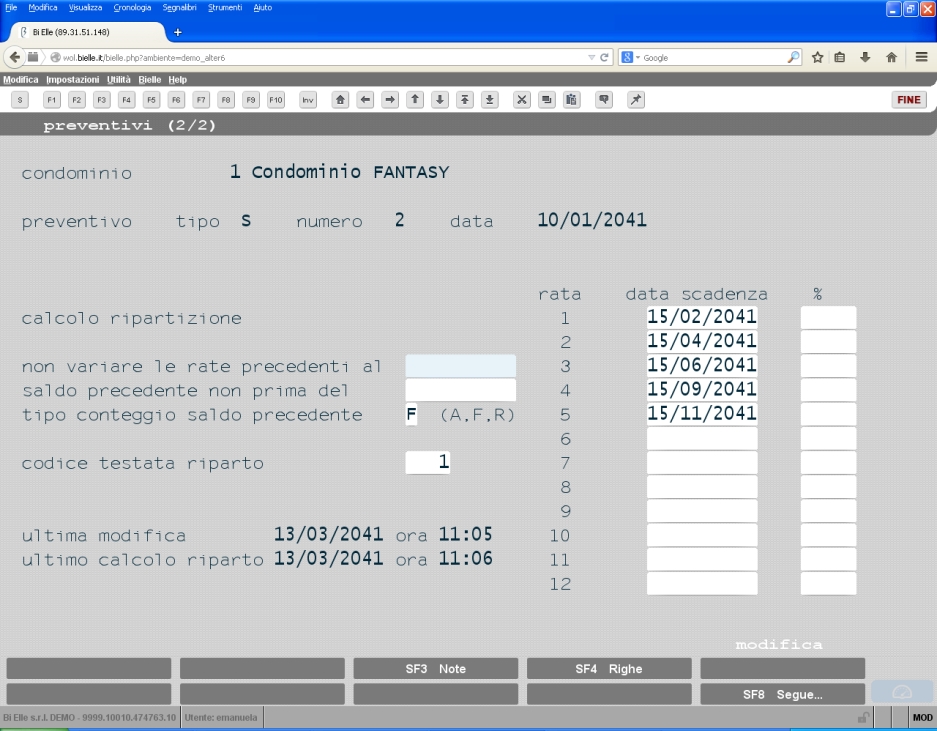Click the SF8 Segue... button

click(782, 695)
